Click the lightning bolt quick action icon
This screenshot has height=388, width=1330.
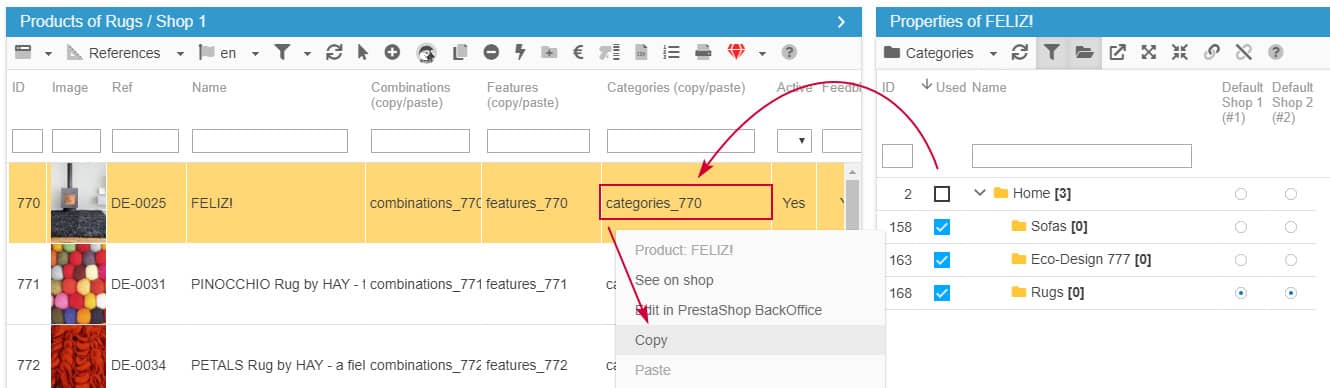point(520,52)
